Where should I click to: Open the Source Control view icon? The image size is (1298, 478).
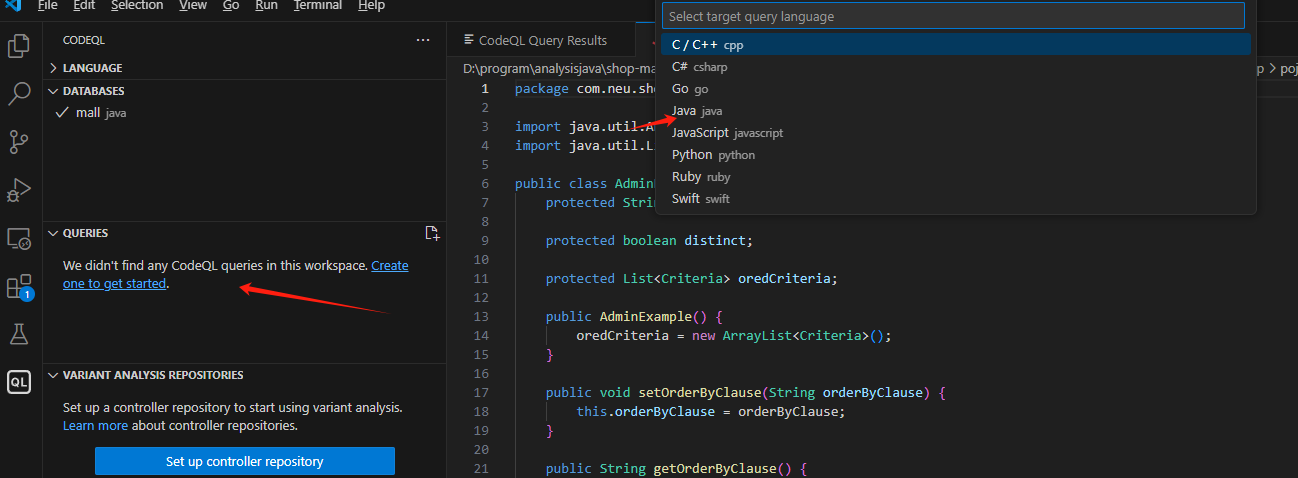click(x=19, y=142)
